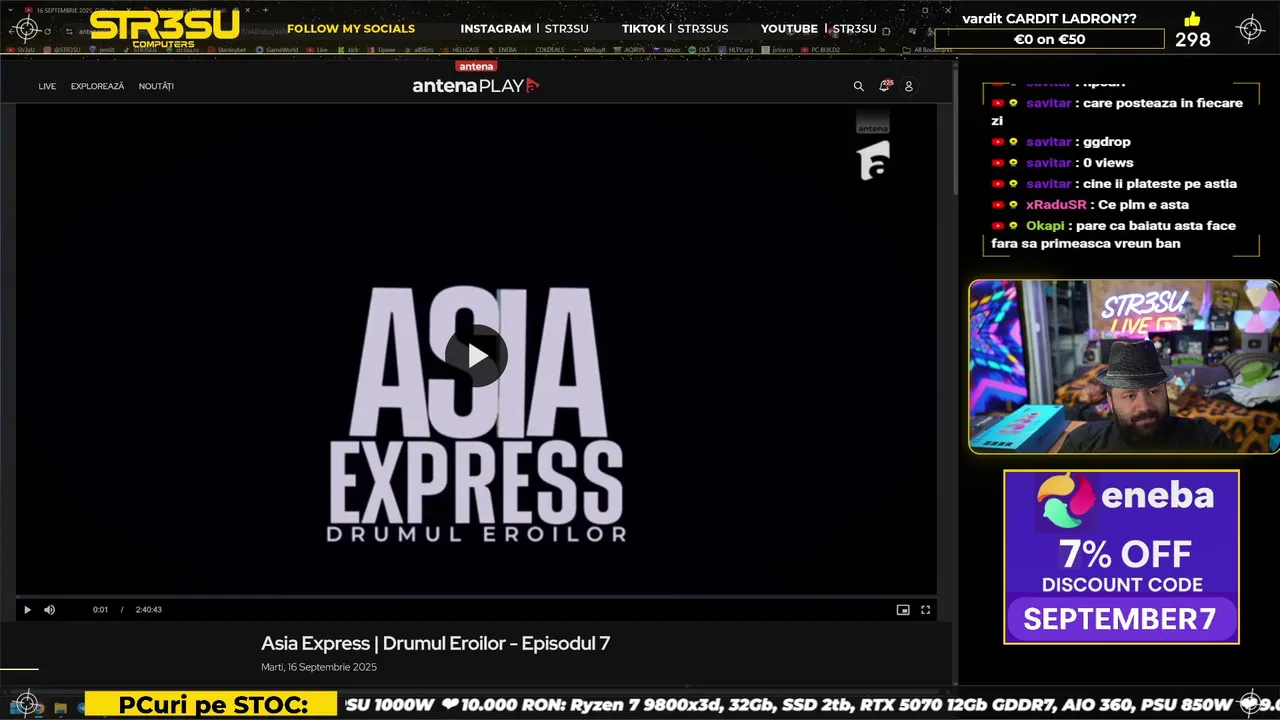Screen dimensions: 1280x720
Task: Switch the video to fullscreen
Action: point(925,609)
